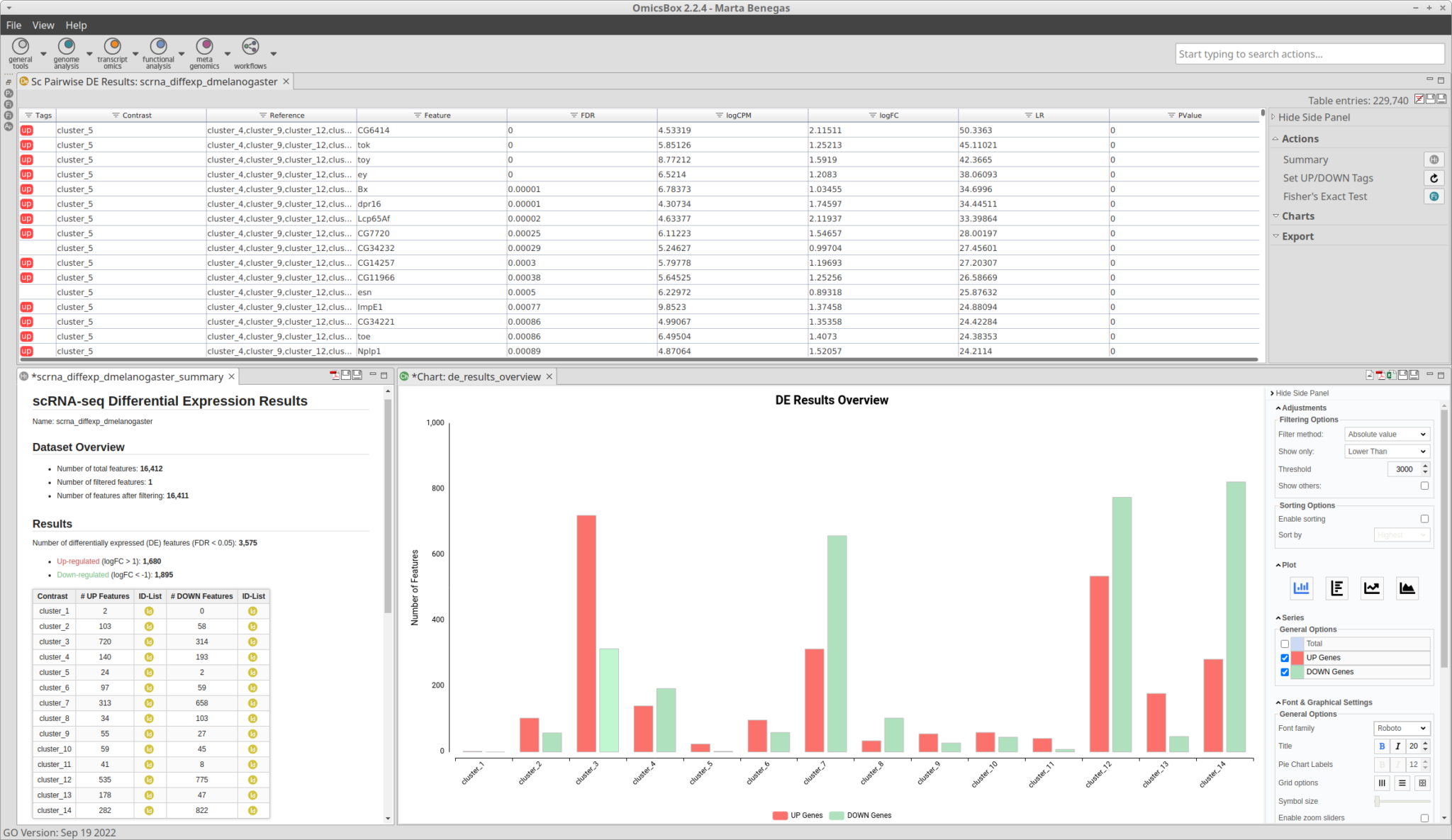Enable sorting in Sorting Options
The height and width of the screenshot is (840, 1452).
[x=1424, y=518]
